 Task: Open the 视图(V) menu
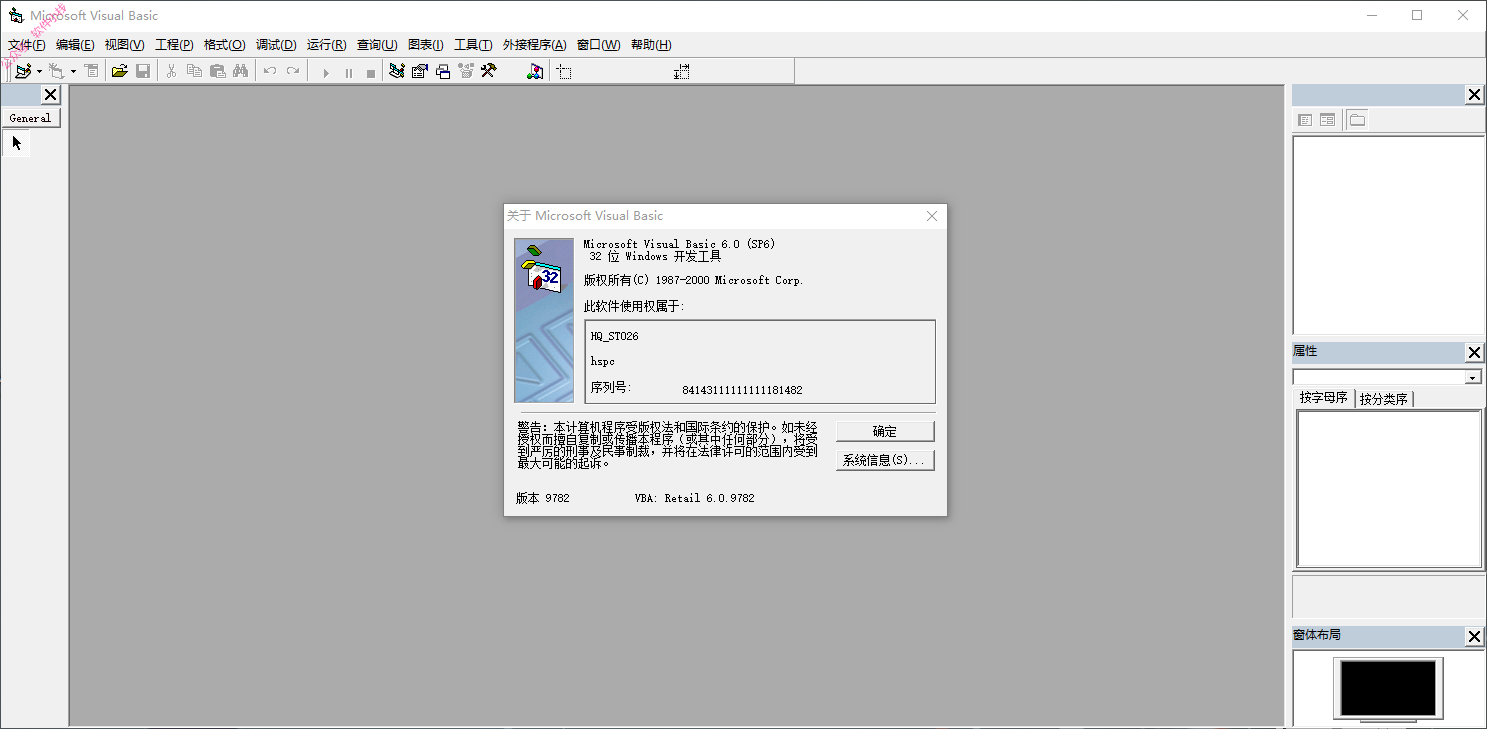pos(125,45)
